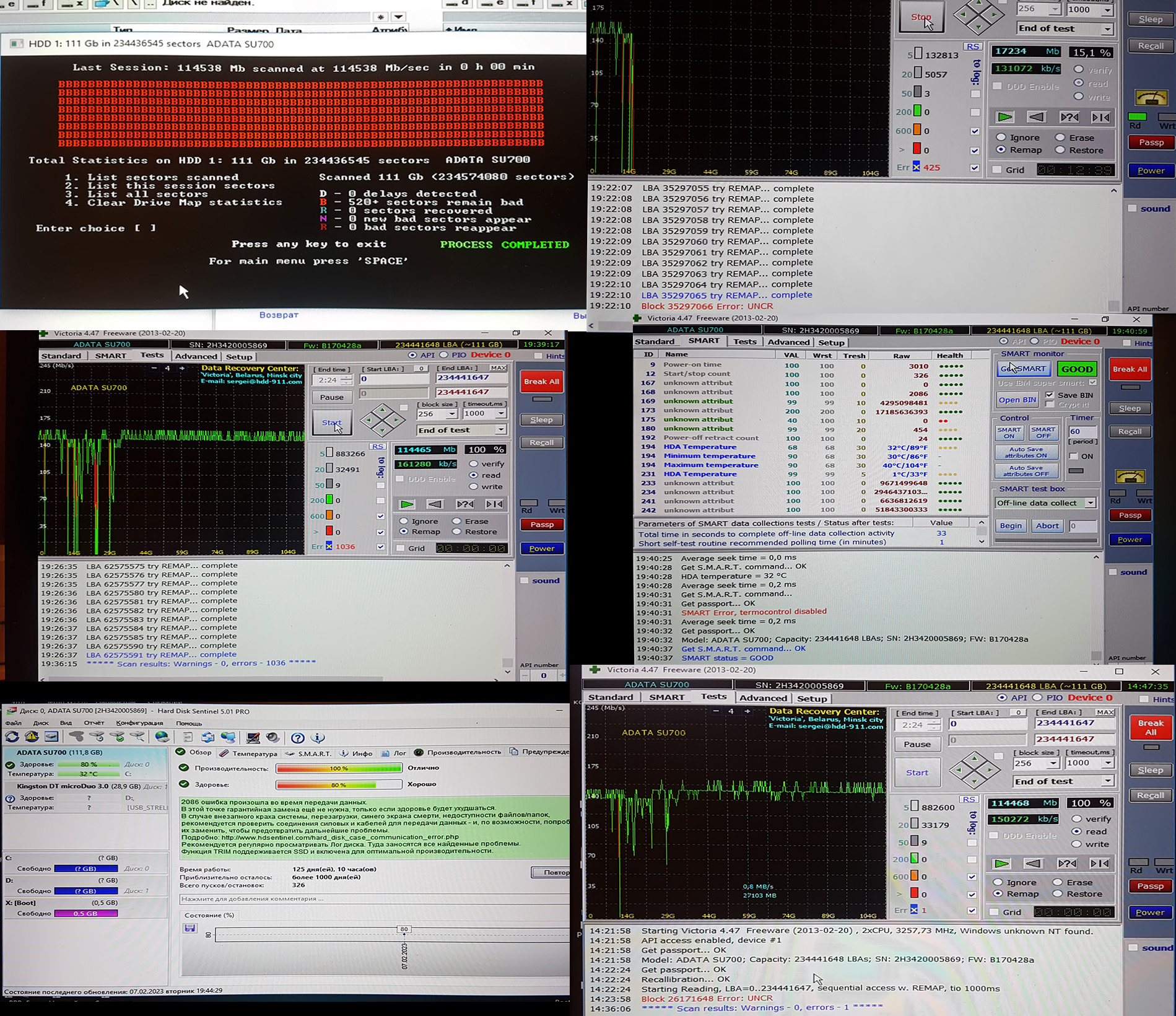Click the 80 marker on health timeline graph
This screenshot has width=1176, height=1016.
[x=404, y=929]
